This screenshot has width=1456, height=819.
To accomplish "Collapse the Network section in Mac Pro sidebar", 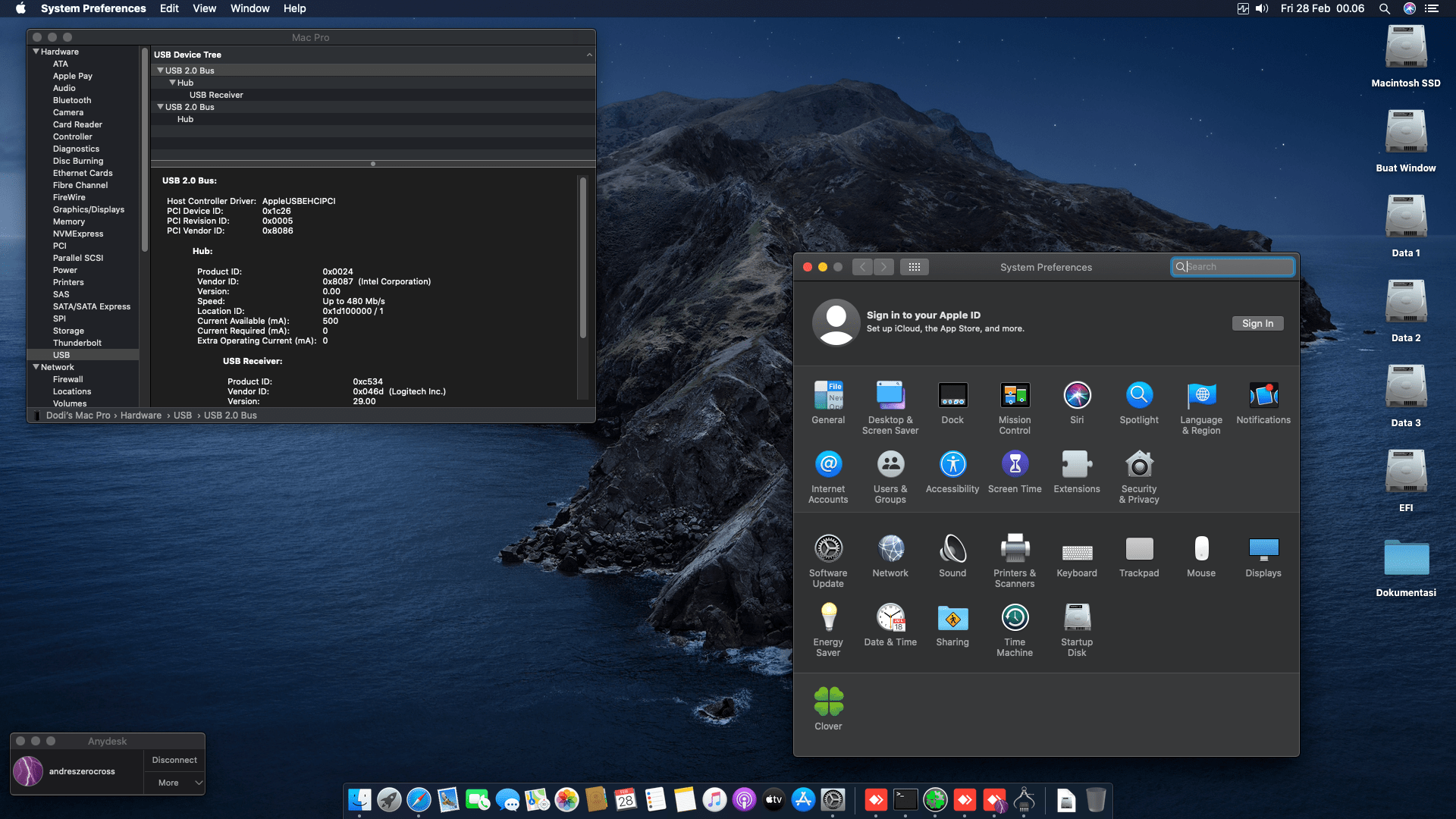I will click(36, 367).
